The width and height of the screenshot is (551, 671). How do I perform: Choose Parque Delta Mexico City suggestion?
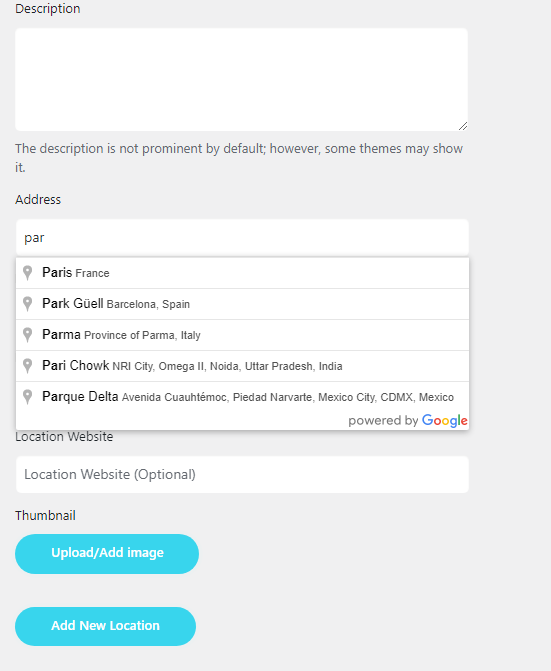(x=242, y=397)
